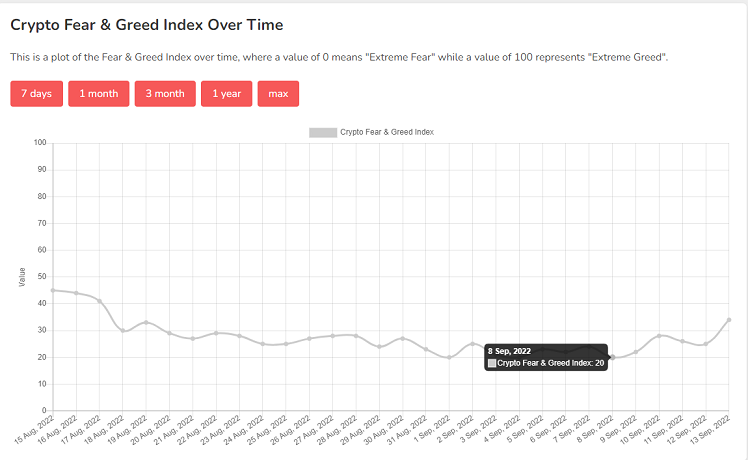
Task: Click the 12 Sep, 2022 data point
Action: (706, 344)
